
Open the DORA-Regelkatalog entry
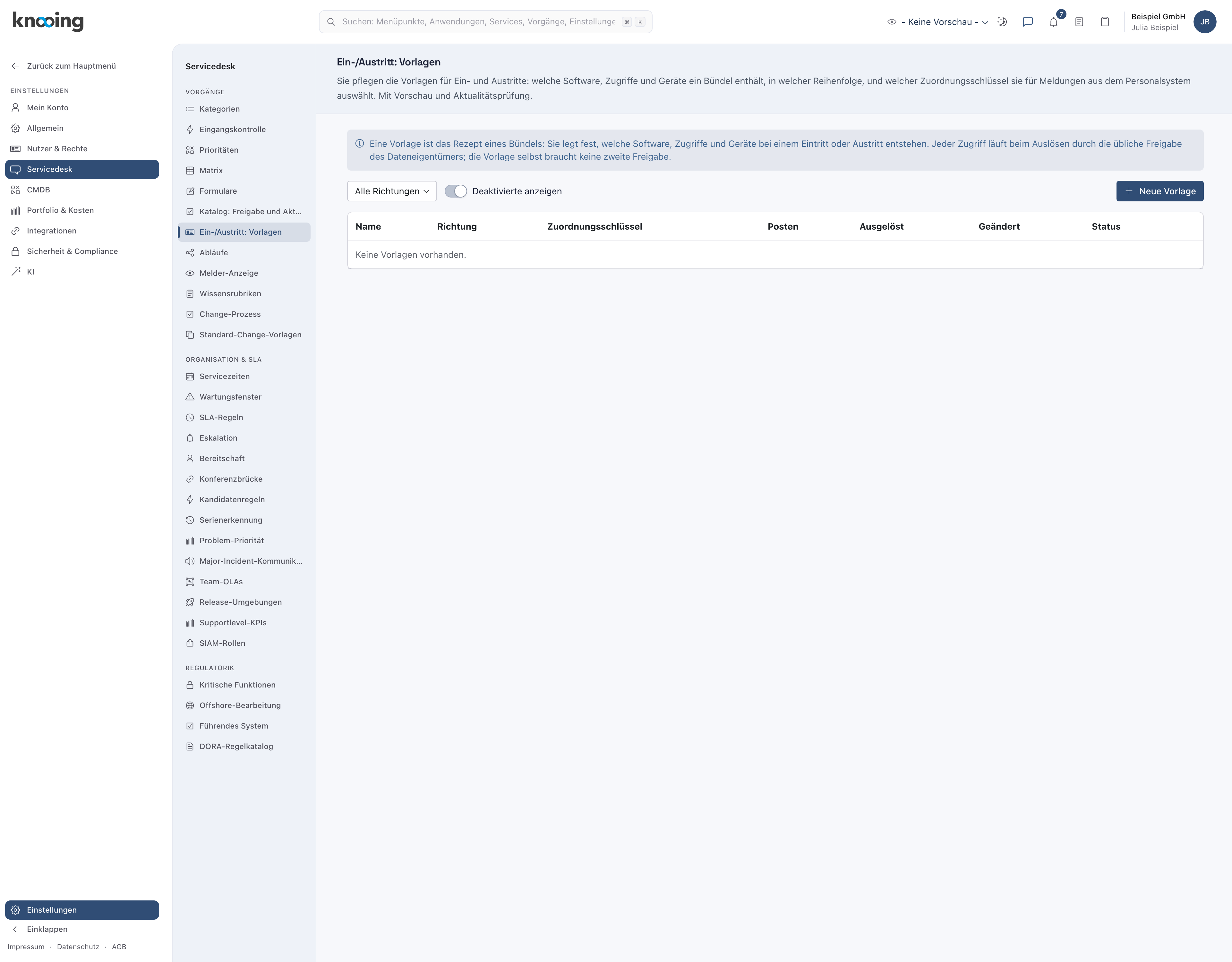point(244,747)
